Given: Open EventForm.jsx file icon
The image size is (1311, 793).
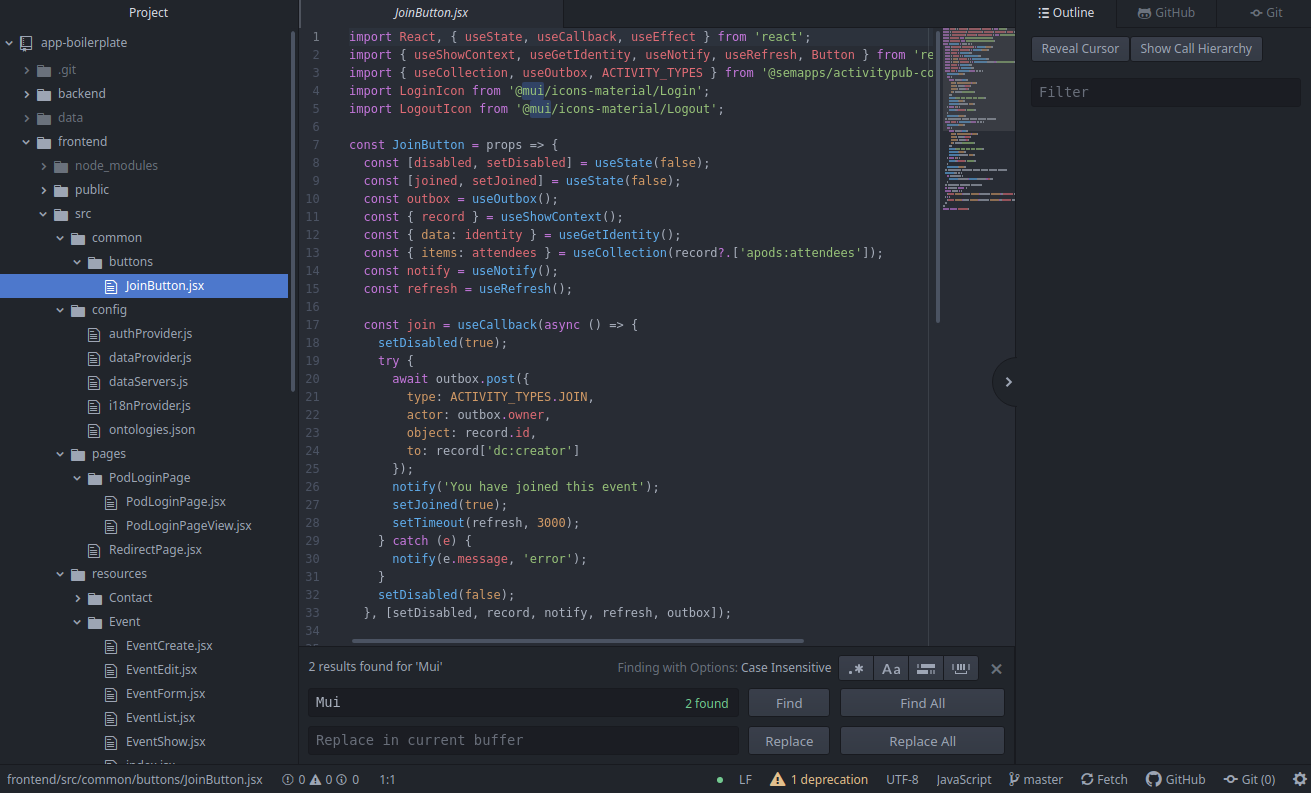Looking at the screenshot, I should [112, 694].
